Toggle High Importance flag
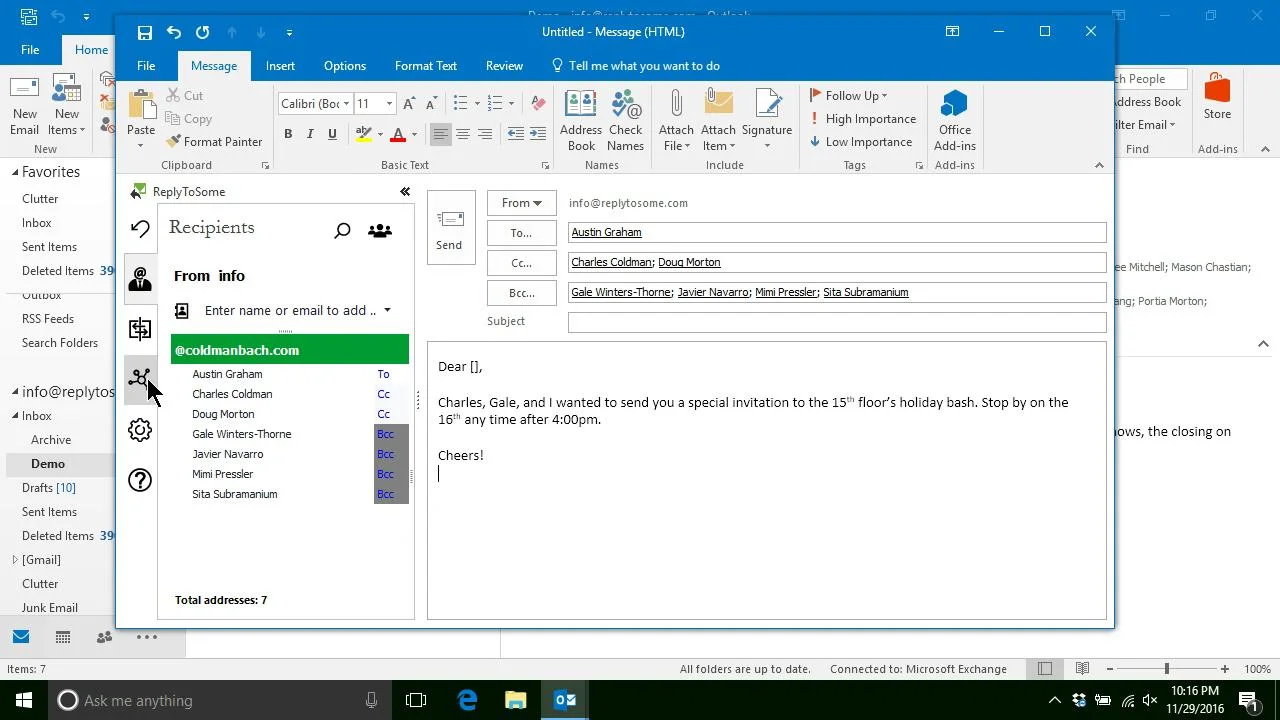Screen dimensions: 1280x720 pyautogui.click(x=862, y=119)
